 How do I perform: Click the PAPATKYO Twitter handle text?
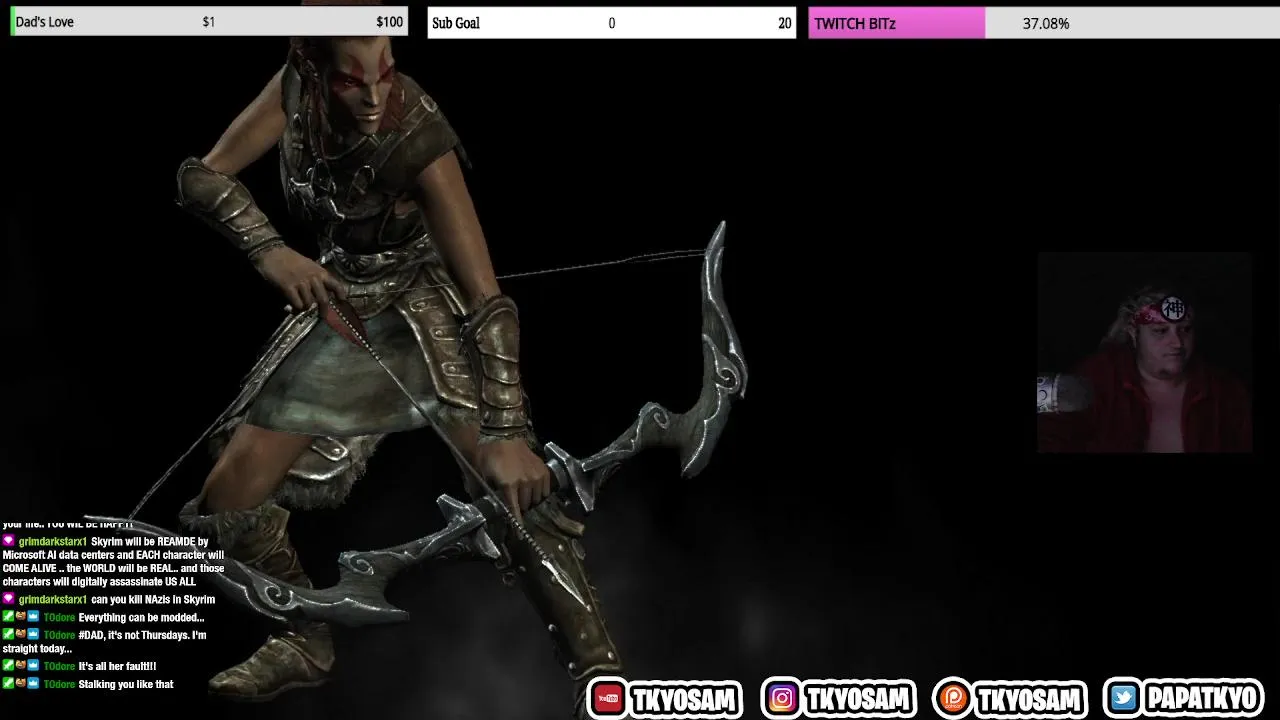click(x=1201, y=698)
